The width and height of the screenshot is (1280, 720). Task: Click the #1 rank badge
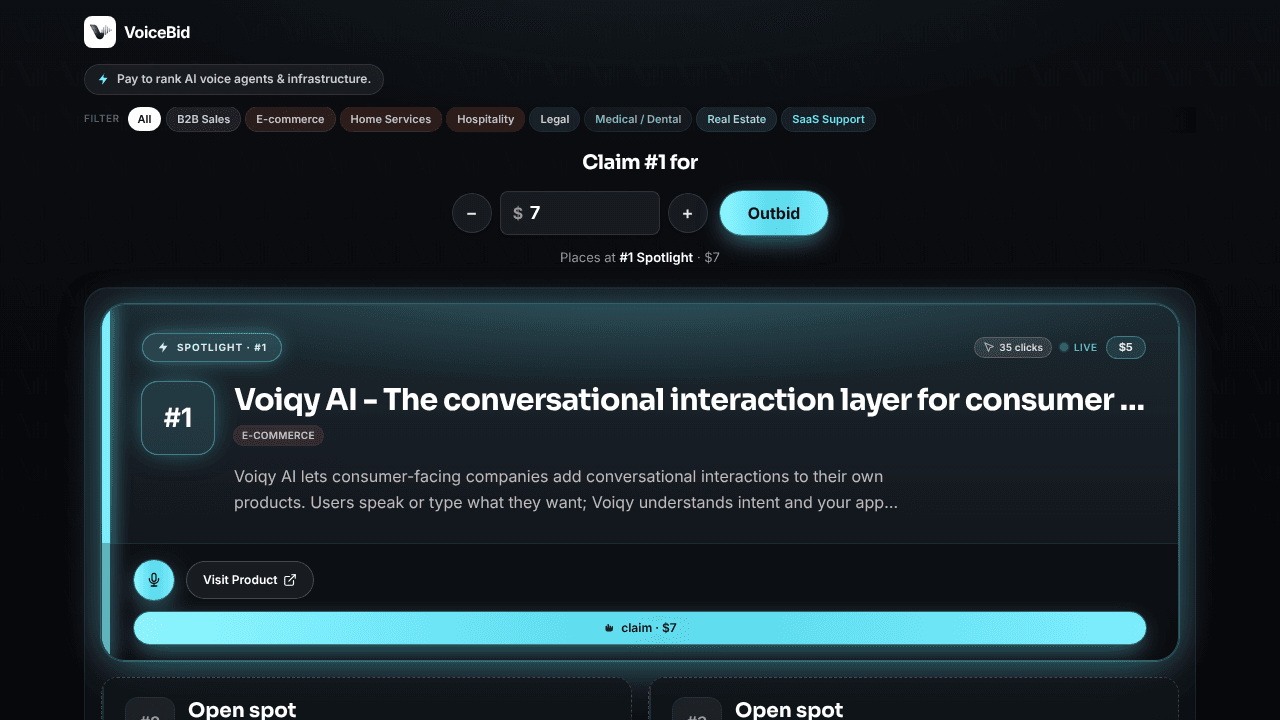[178, 418]
